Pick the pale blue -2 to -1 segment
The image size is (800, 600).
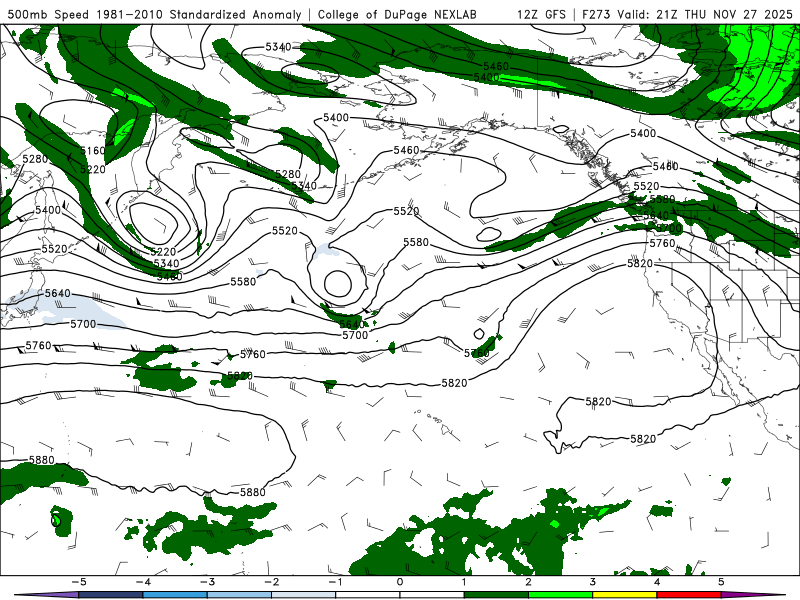pyautogui.click(x=304, y=595)
